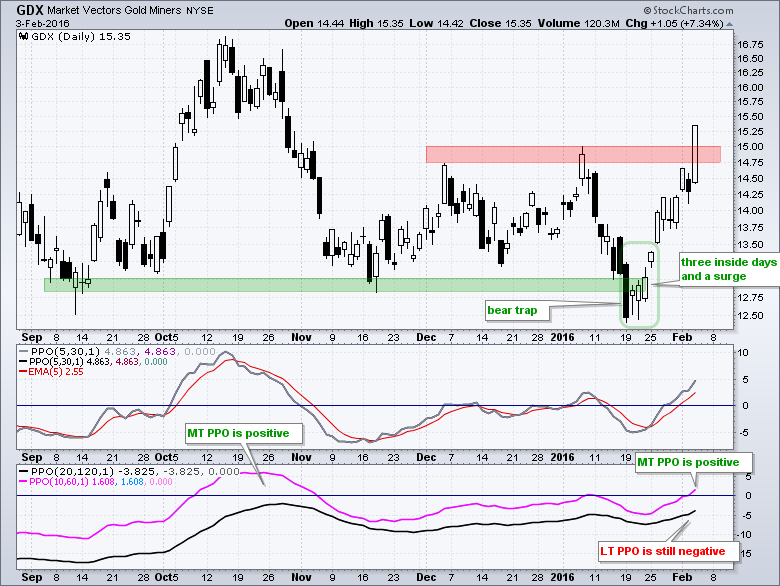Click the 12.75 price axis label
This screenshot has height=586, width=780.
point(750,298)
